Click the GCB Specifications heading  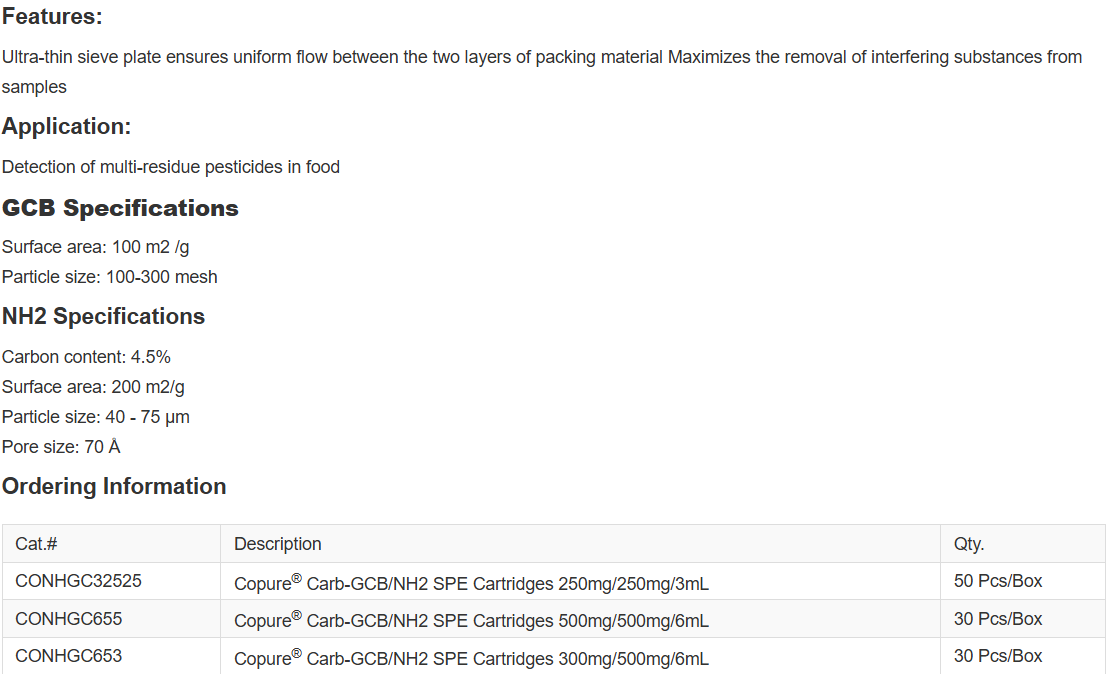pos(120,208)
